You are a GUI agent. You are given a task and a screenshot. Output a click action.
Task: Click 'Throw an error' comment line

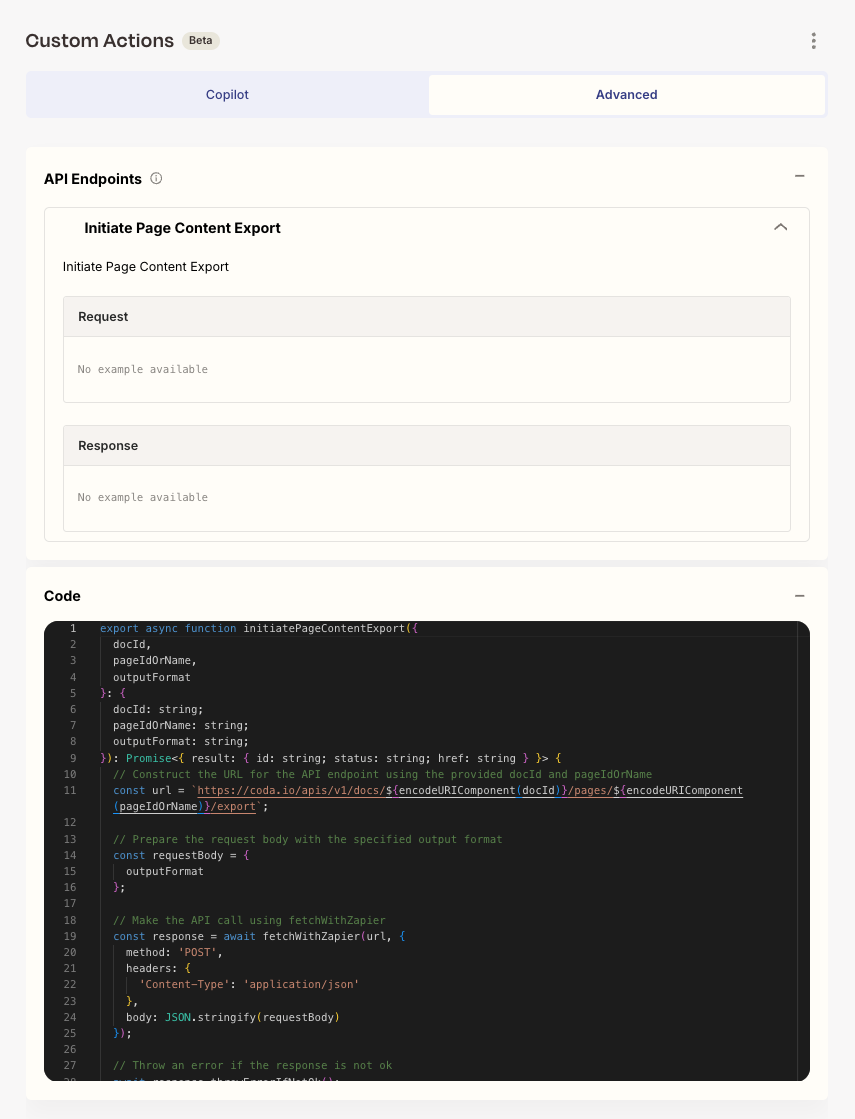tap(253, 1065)
